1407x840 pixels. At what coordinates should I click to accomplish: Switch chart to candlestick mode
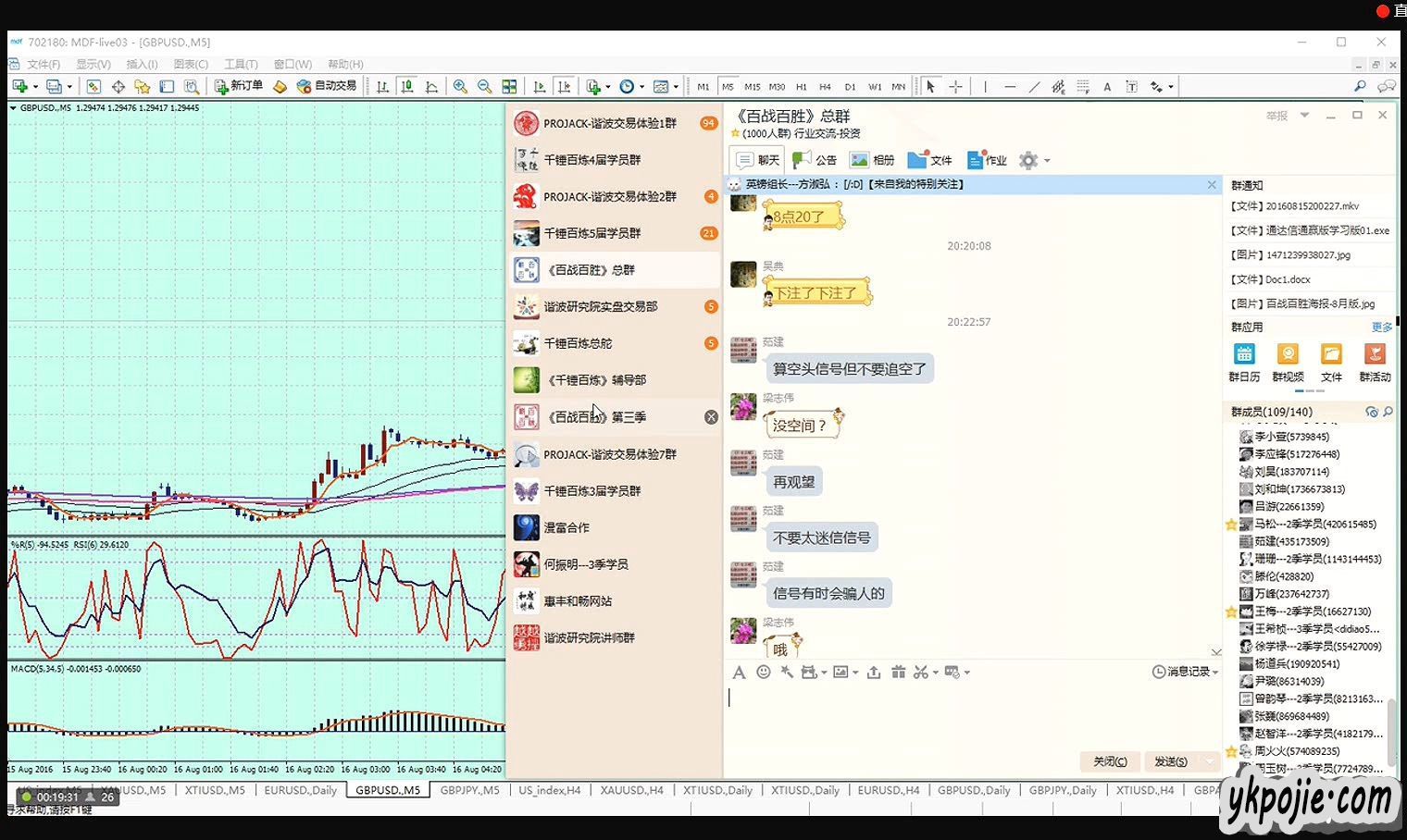[407, 87]
